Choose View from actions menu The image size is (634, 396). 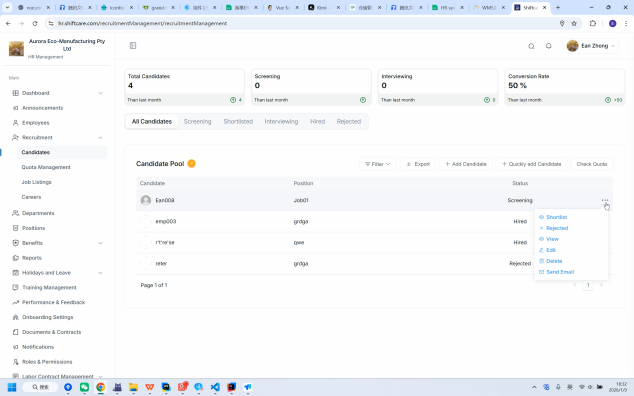pyautogui.click(x=549, y=239)
